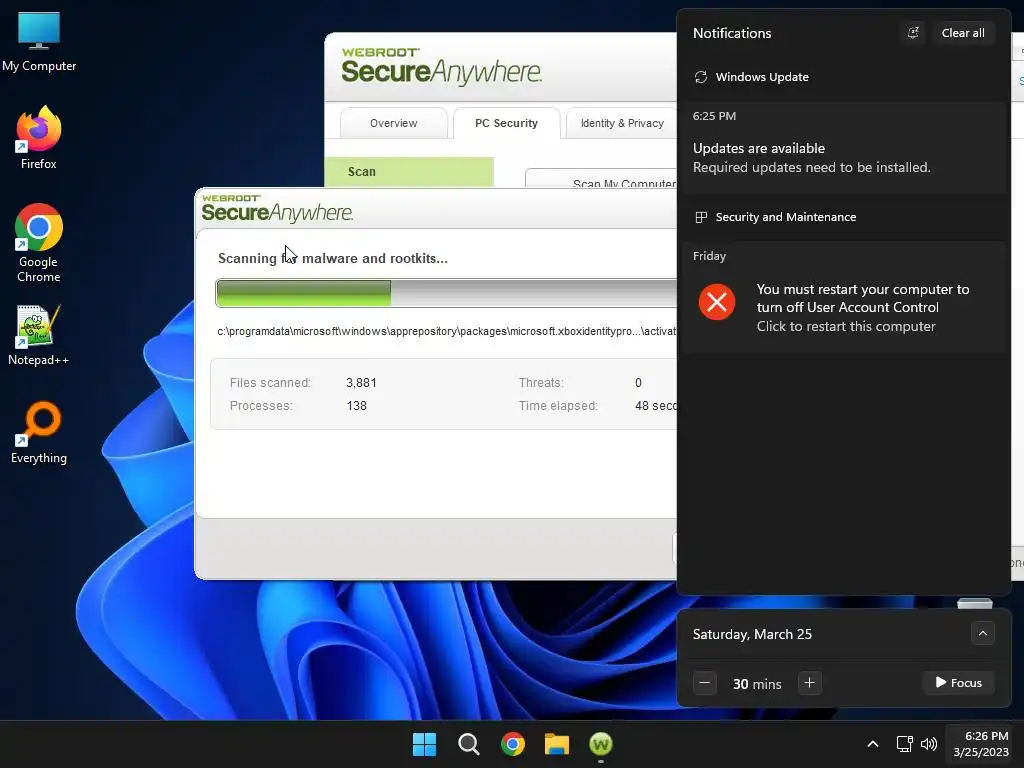
Task: Open Google Chrome desktop shortcut
Action: 39,243
